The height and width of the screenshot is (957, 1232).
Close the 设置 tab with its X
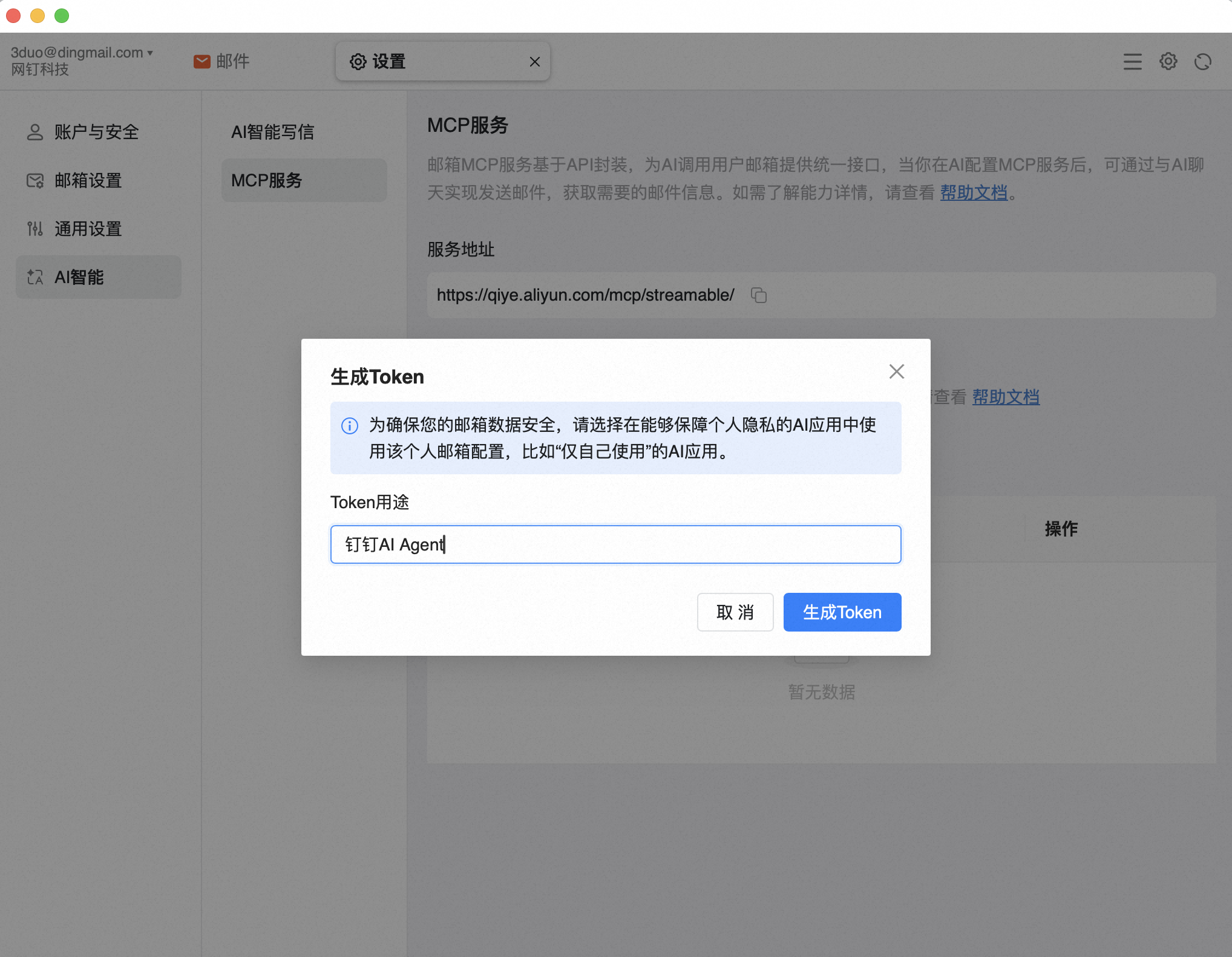(x=535, y=62)
